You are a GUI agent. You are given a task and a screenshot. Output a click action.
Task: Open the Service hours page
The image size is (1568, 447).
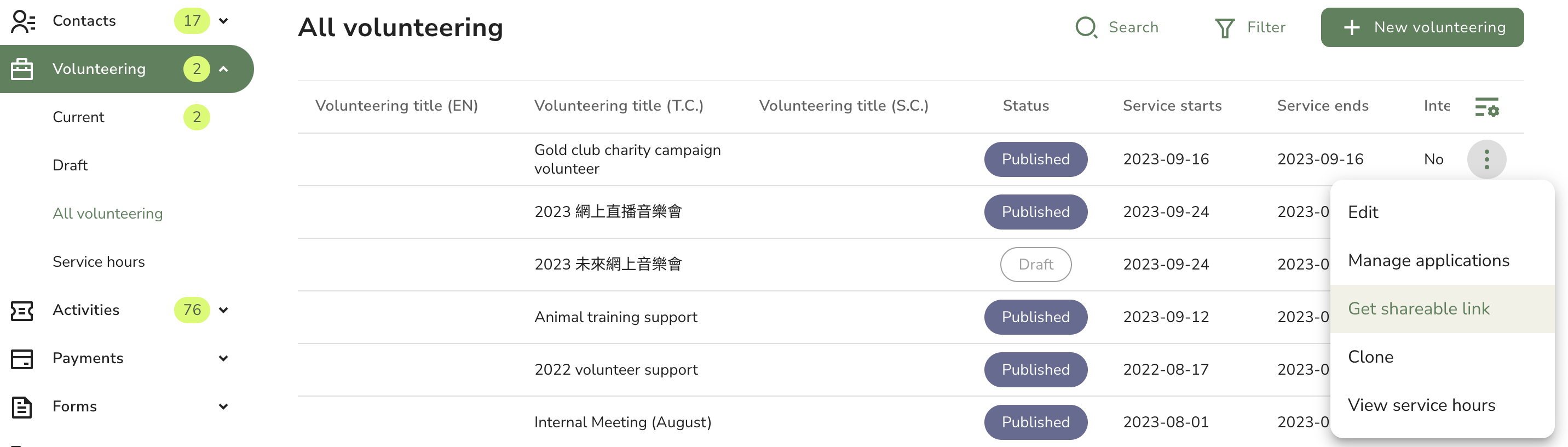pyautogui.click(x=99, y=261)
